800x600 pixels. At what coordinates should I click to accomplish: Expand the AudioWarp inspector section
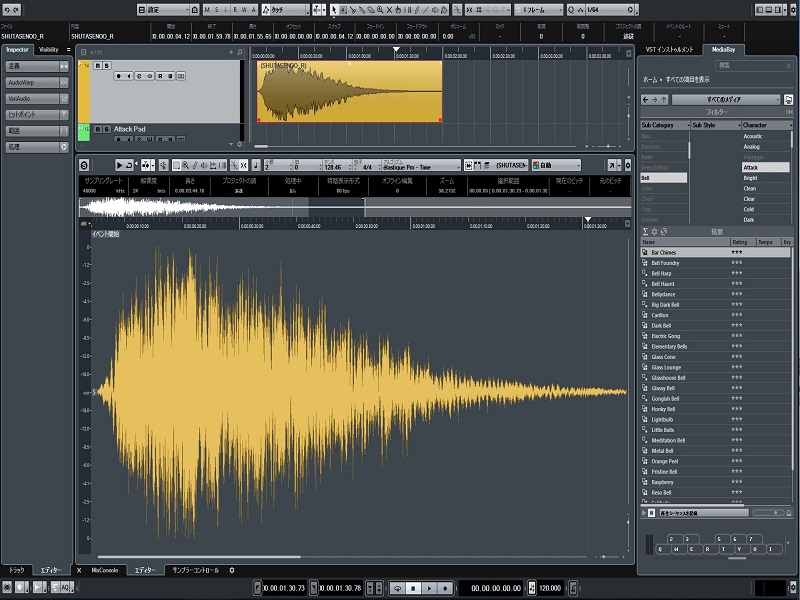[x=34, y=82]
